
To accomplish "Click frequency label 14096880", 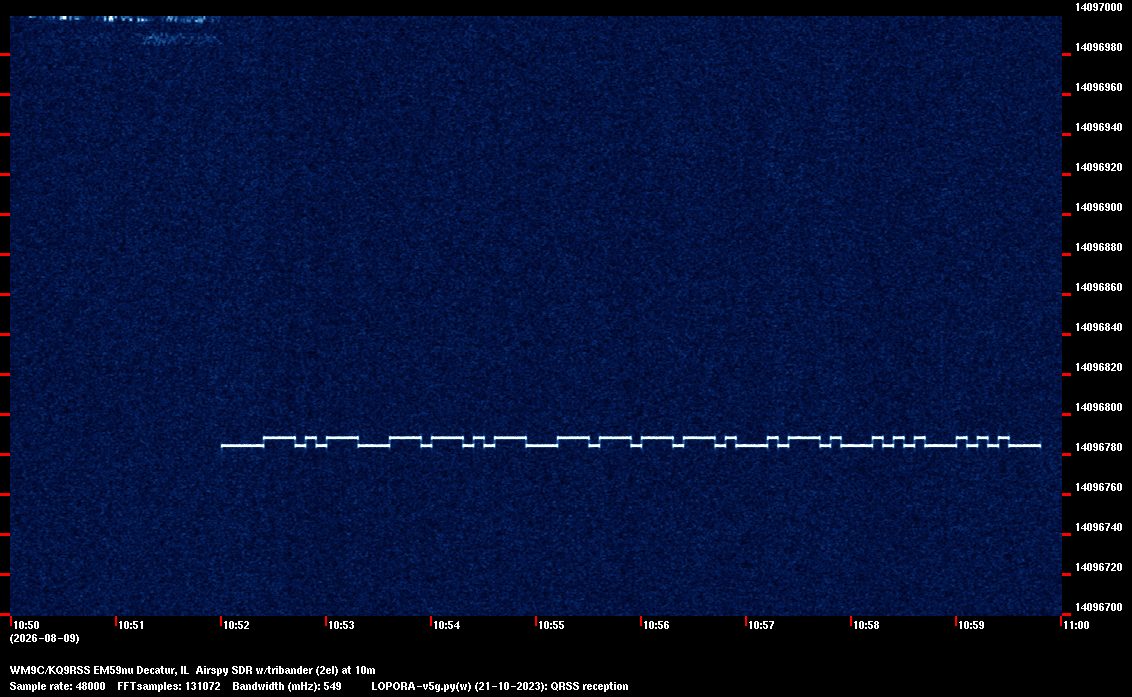I will pos(1099,247).
